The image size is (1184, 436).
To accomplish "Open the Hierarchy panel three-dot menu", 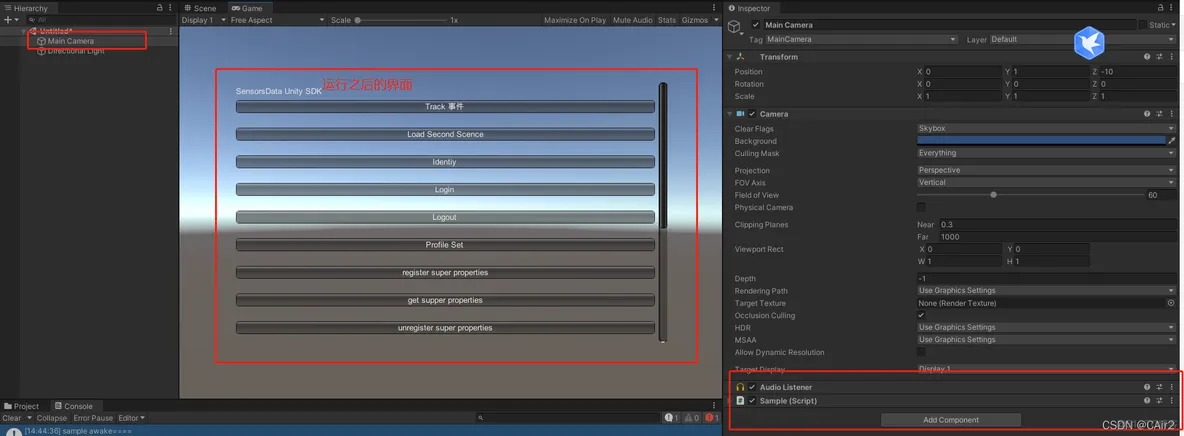I will coord(171,8).
